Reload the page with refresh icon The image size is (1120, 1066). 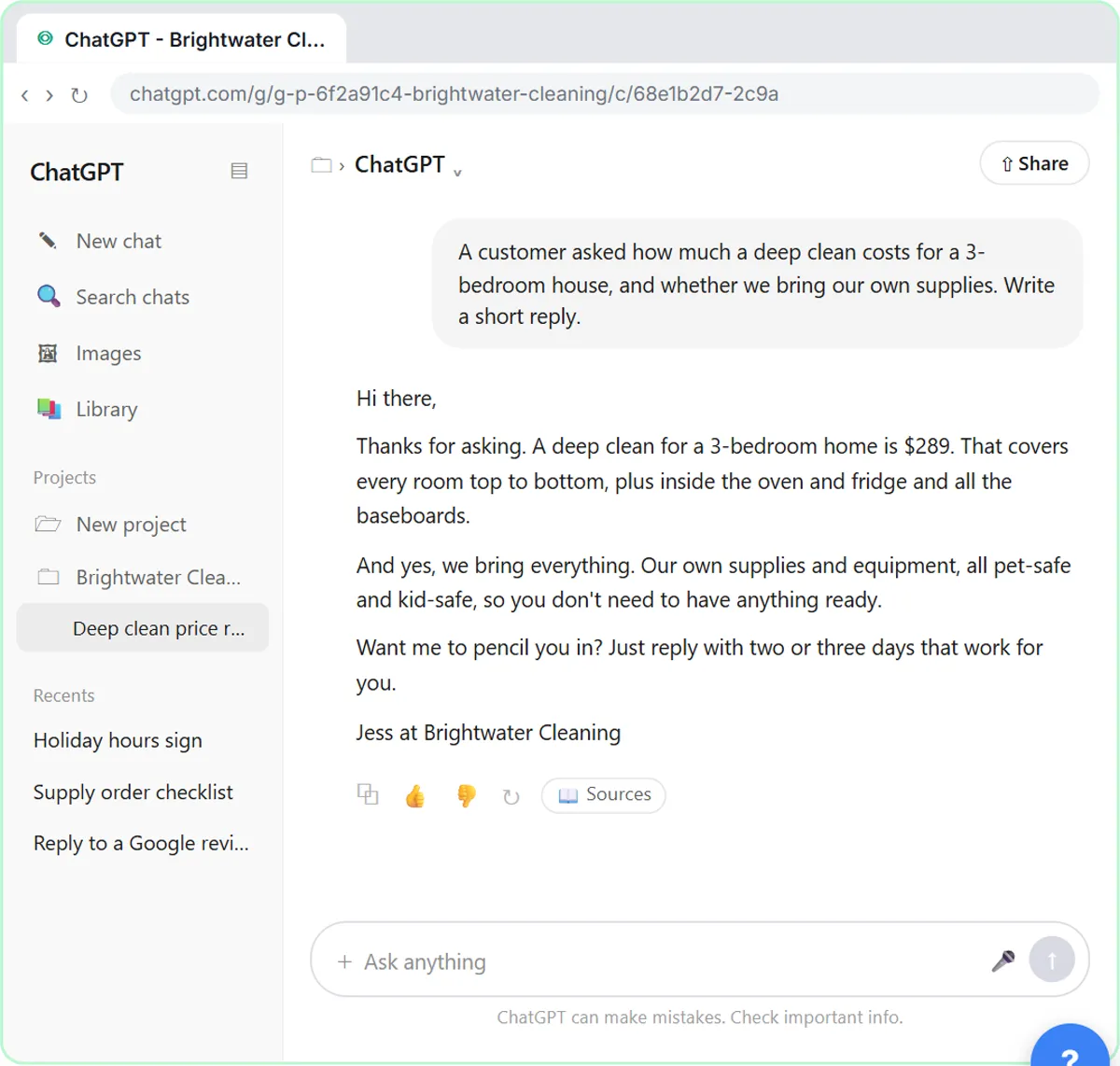tap(79, 95)
